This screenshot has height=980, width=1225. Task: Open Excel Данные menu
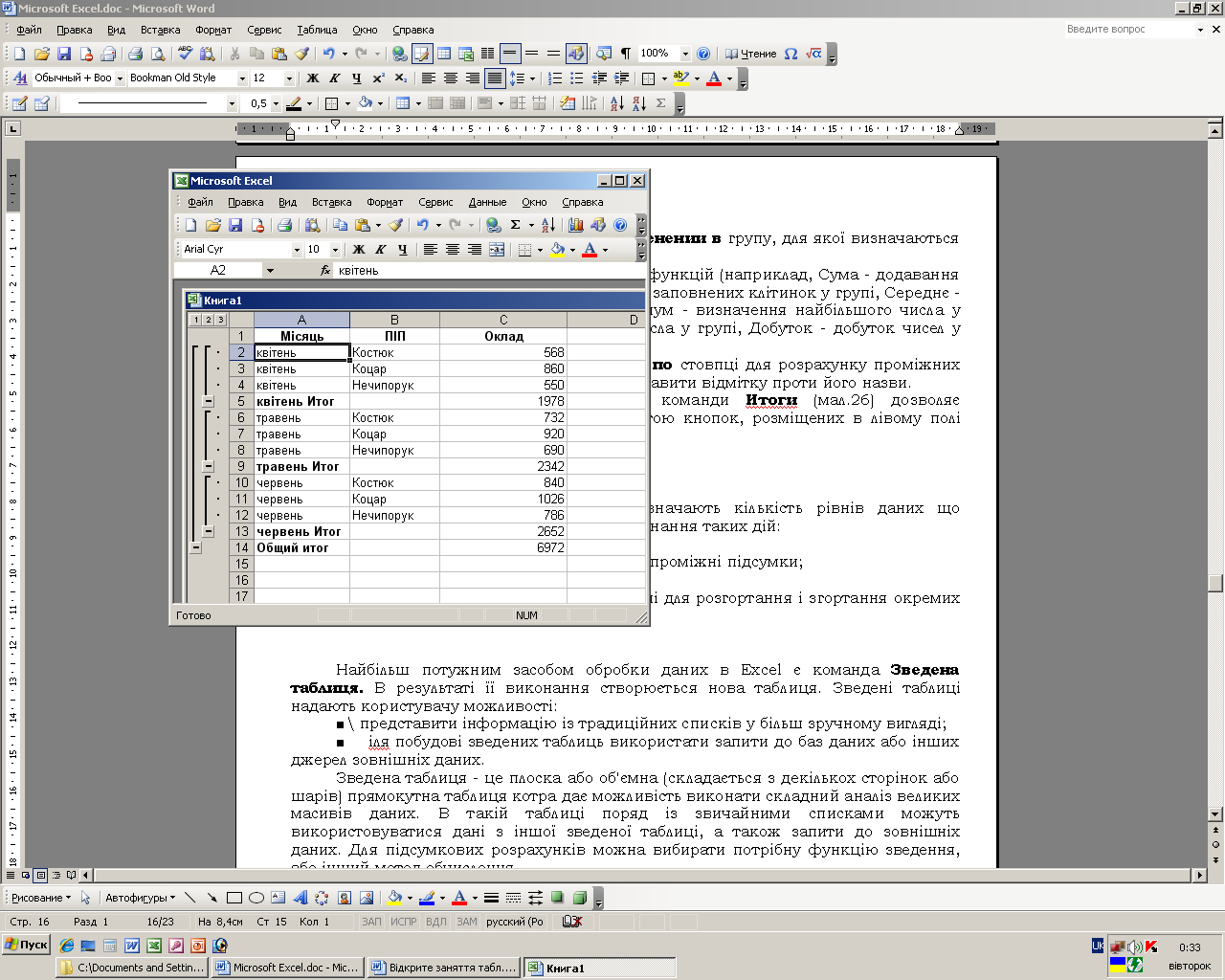pos(487,202)
